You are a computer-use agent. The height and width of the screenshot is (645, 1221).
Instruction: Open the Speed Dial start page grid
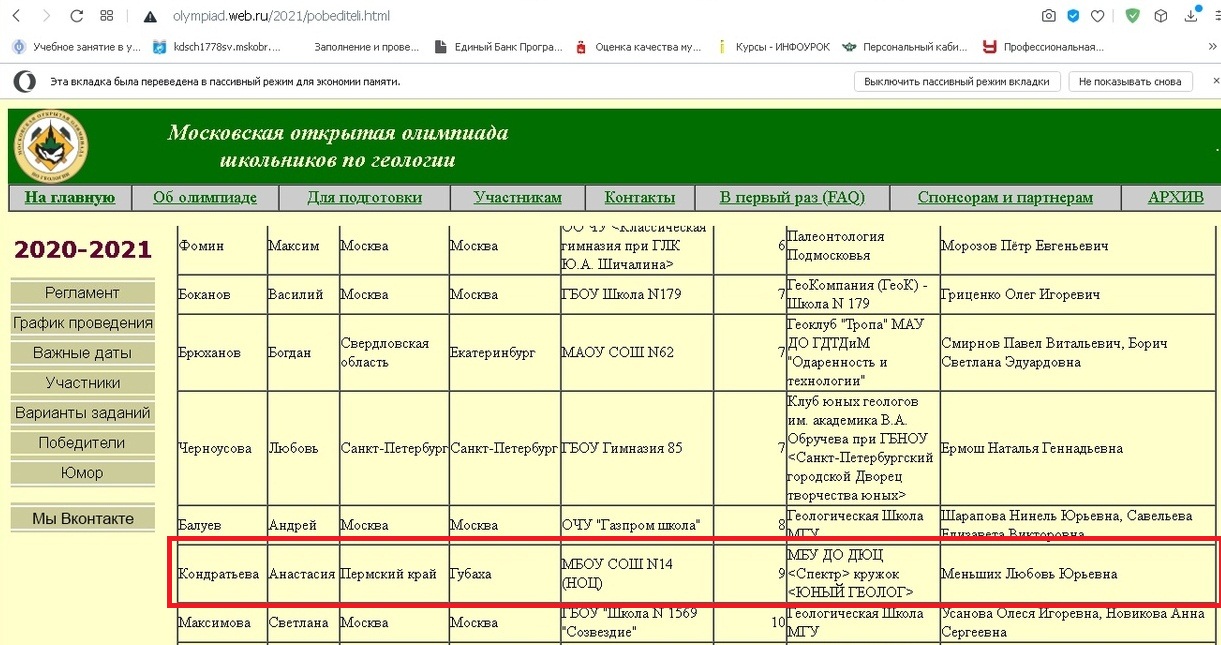pos(107,16)
